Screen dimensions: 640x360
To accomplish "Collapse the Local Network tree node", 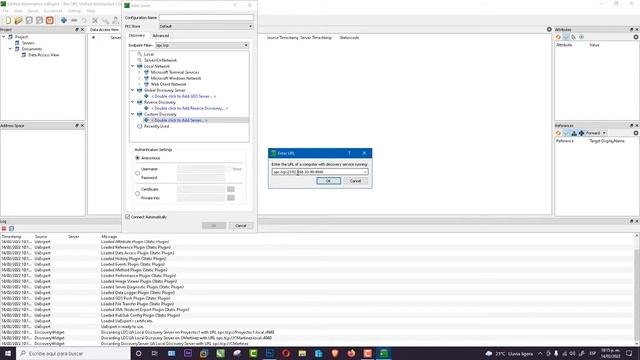I will [x=133, y=66].
